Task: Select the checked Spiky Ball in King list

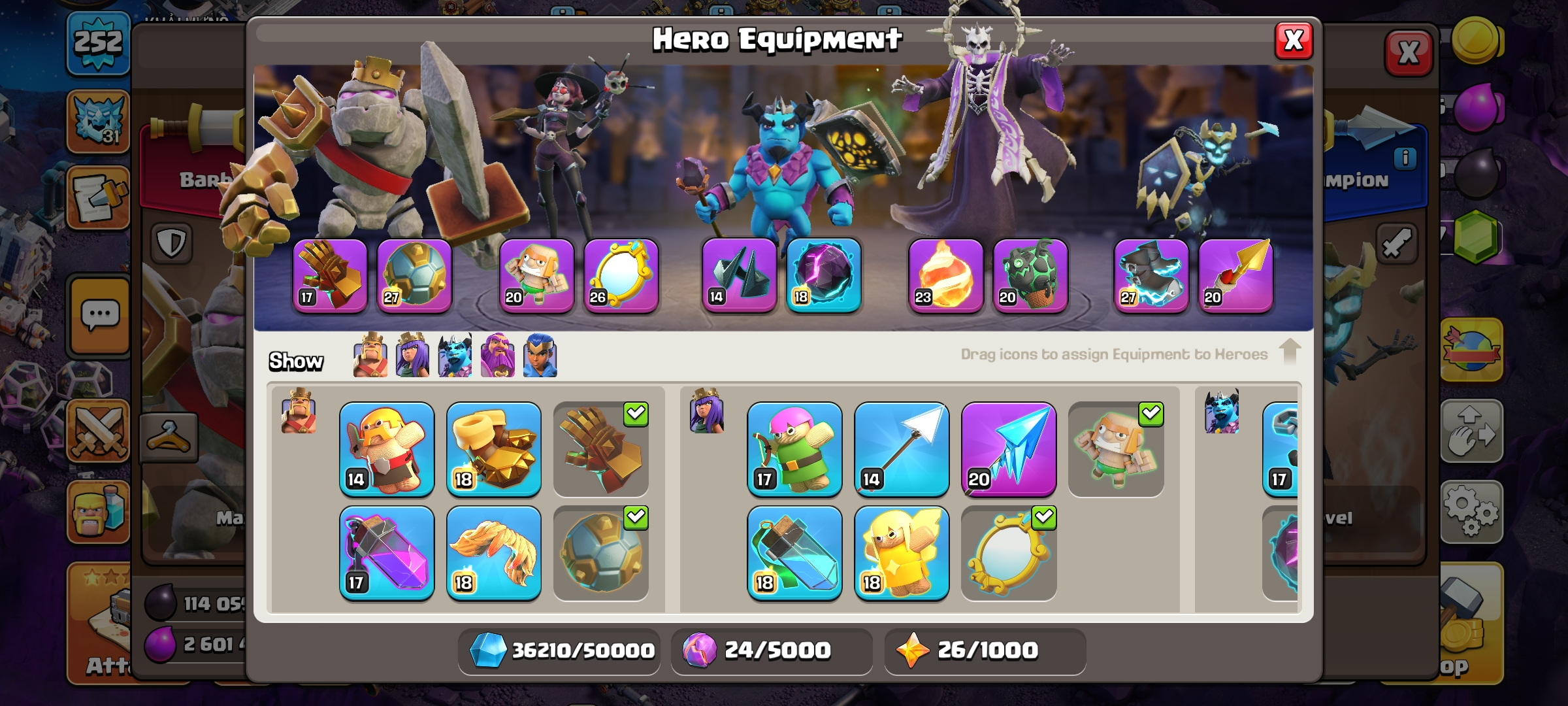Action: point(601,553)
